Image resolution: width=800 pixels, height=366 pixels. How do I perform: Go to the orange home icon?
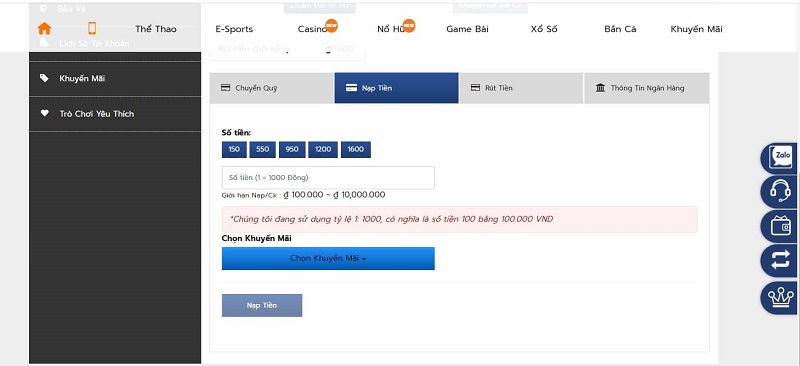(44, 29)
